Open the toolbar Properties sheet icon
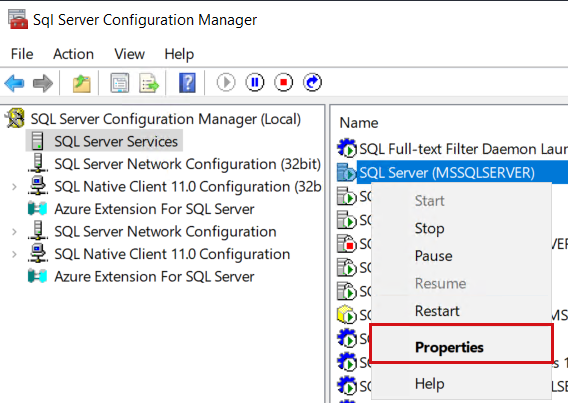The width and height of the screenshot is (568, 403). coord(120,83)
